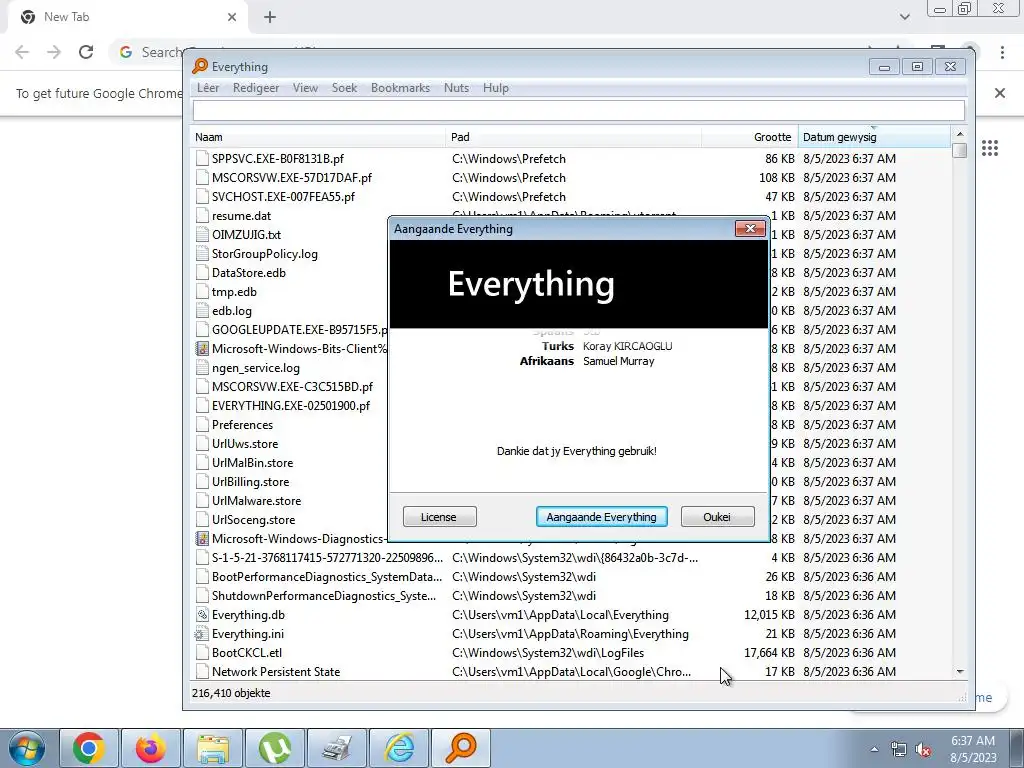The image size is (1024, 768).
Task: Open the Windows Start menu
Action: click(26, 748)
